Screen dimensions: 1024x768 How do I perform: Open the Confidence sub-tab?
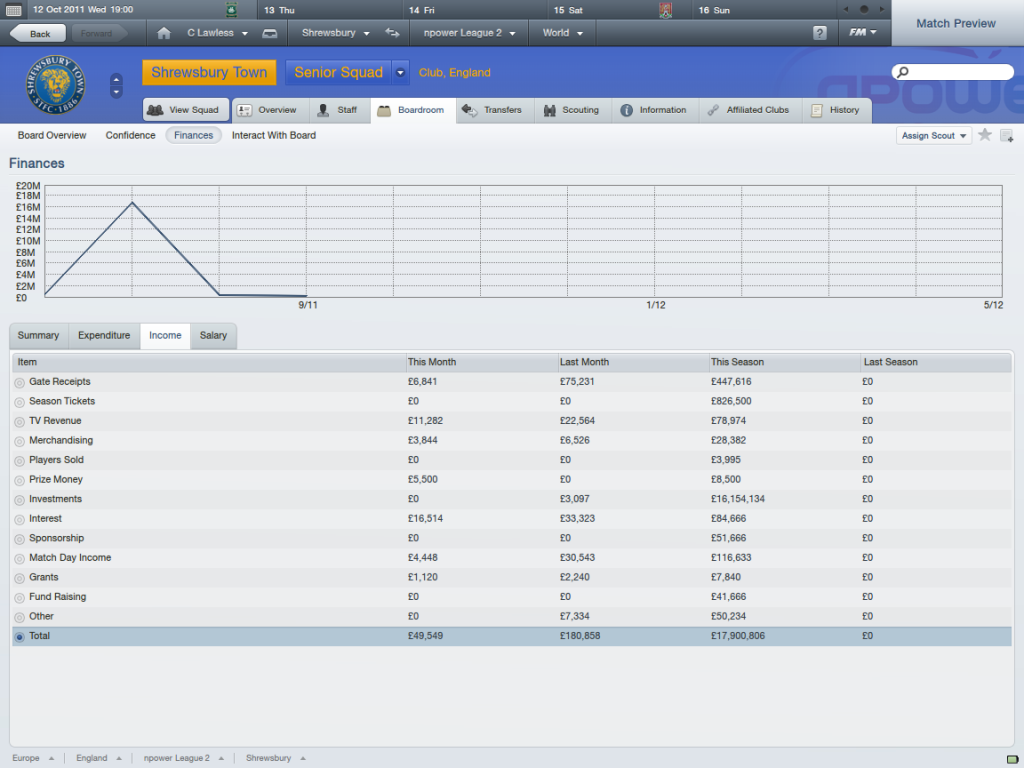click(131, 135)
